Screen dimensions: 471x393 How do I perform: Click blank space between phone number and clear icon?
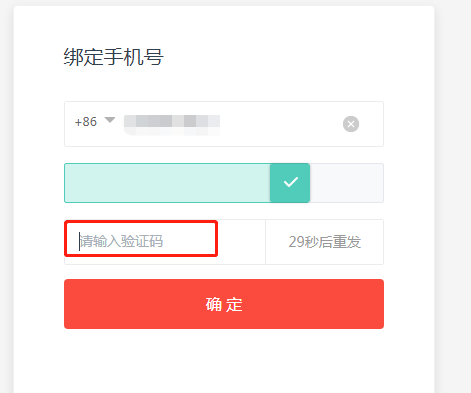[281, 124]
